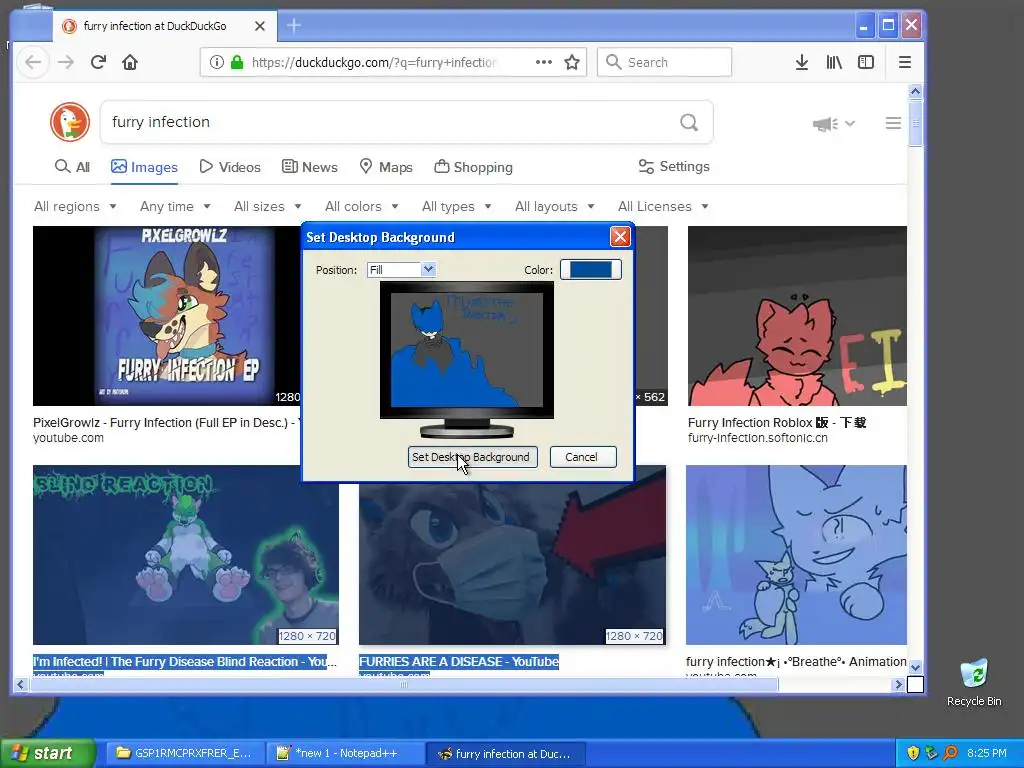Image resolution: width=1024 pixels, height=768 pixels.
Task: Click the Firefox Search box
Action: click(664, 62)
